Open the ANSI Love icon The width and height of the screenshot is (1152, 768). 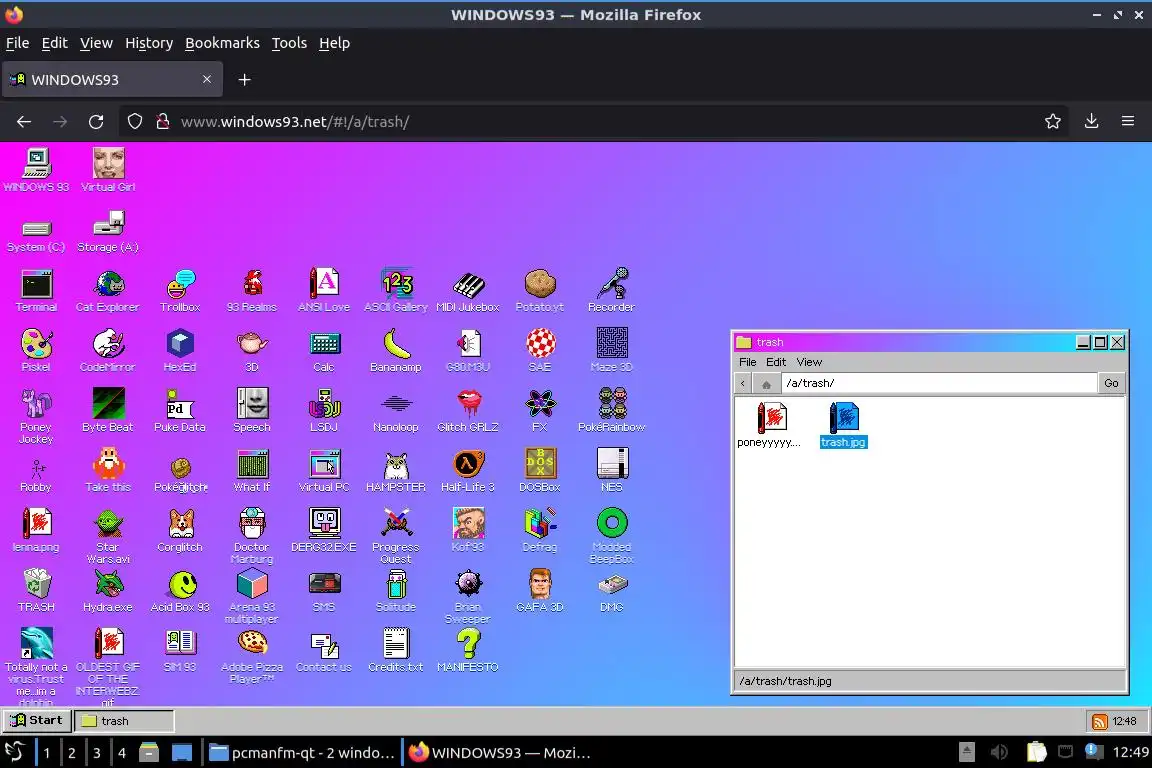click(324, 291)
